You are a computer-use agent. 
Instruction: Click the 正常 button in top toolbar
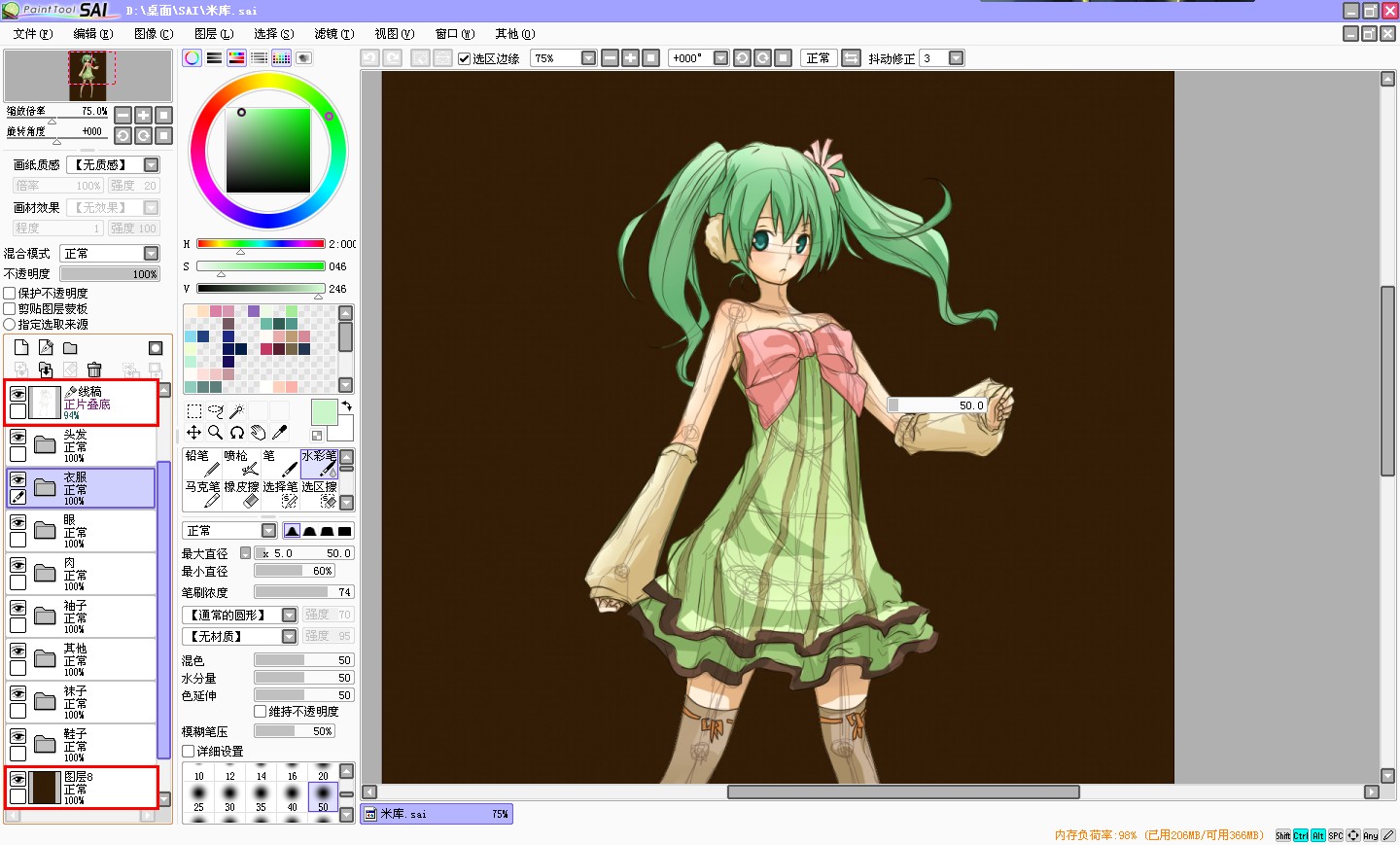tap(819, 58)
